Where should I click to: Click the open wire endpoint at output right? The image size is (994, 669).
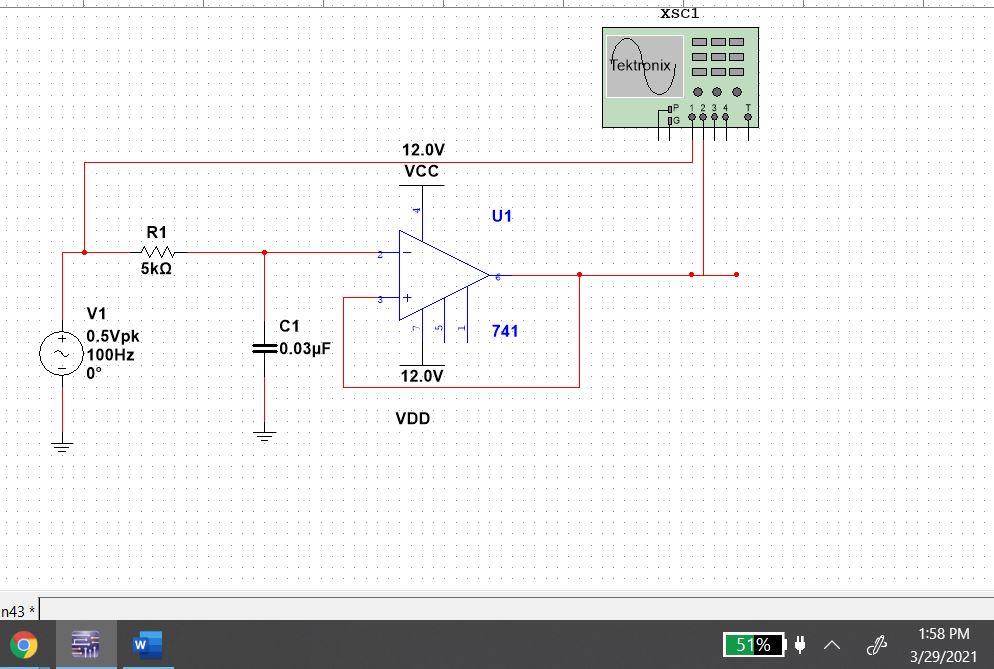pos(736,275)
